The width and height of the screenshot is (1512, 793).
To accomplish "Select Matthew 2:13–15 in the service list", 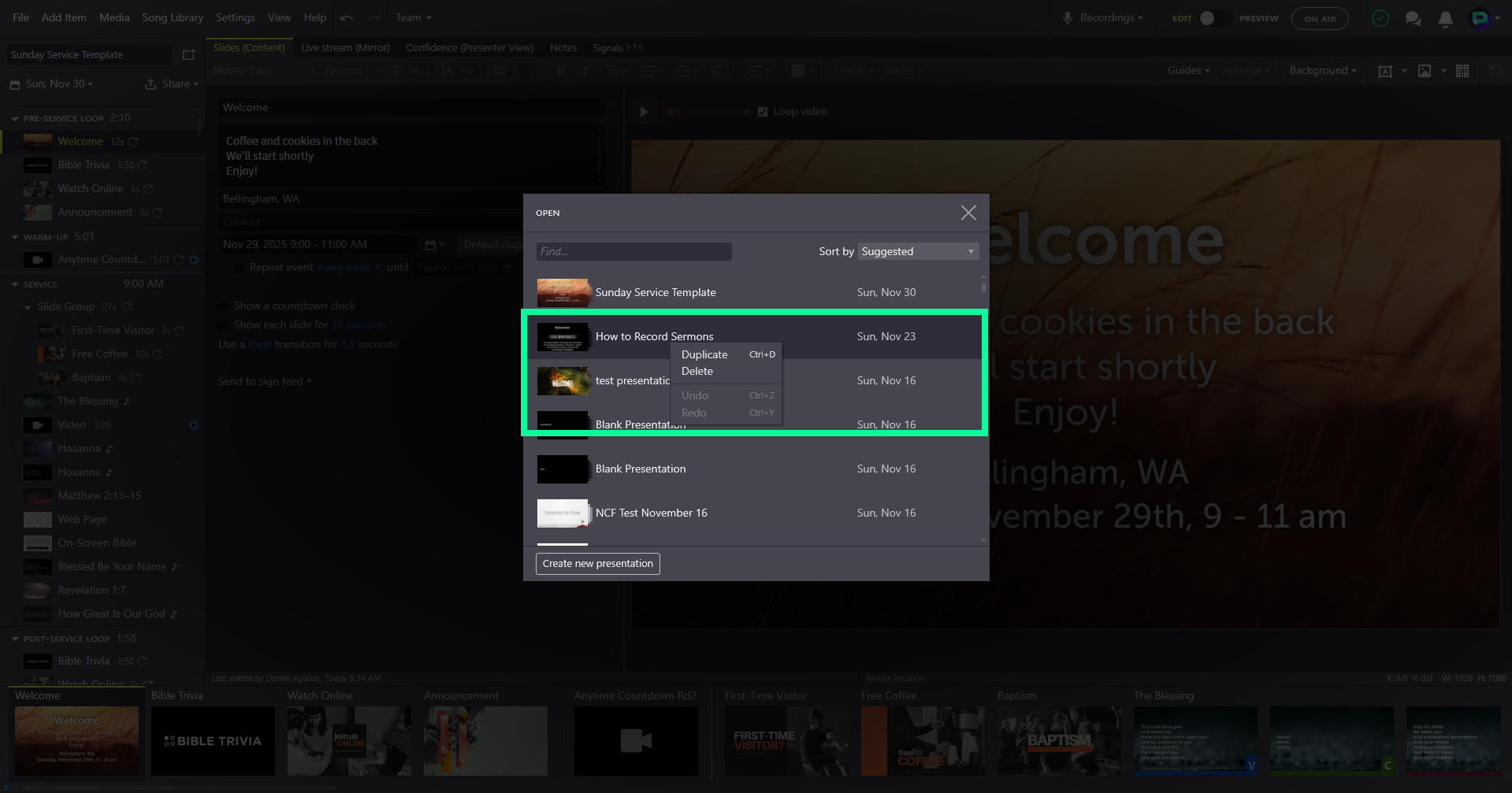I will pos(102,496).
